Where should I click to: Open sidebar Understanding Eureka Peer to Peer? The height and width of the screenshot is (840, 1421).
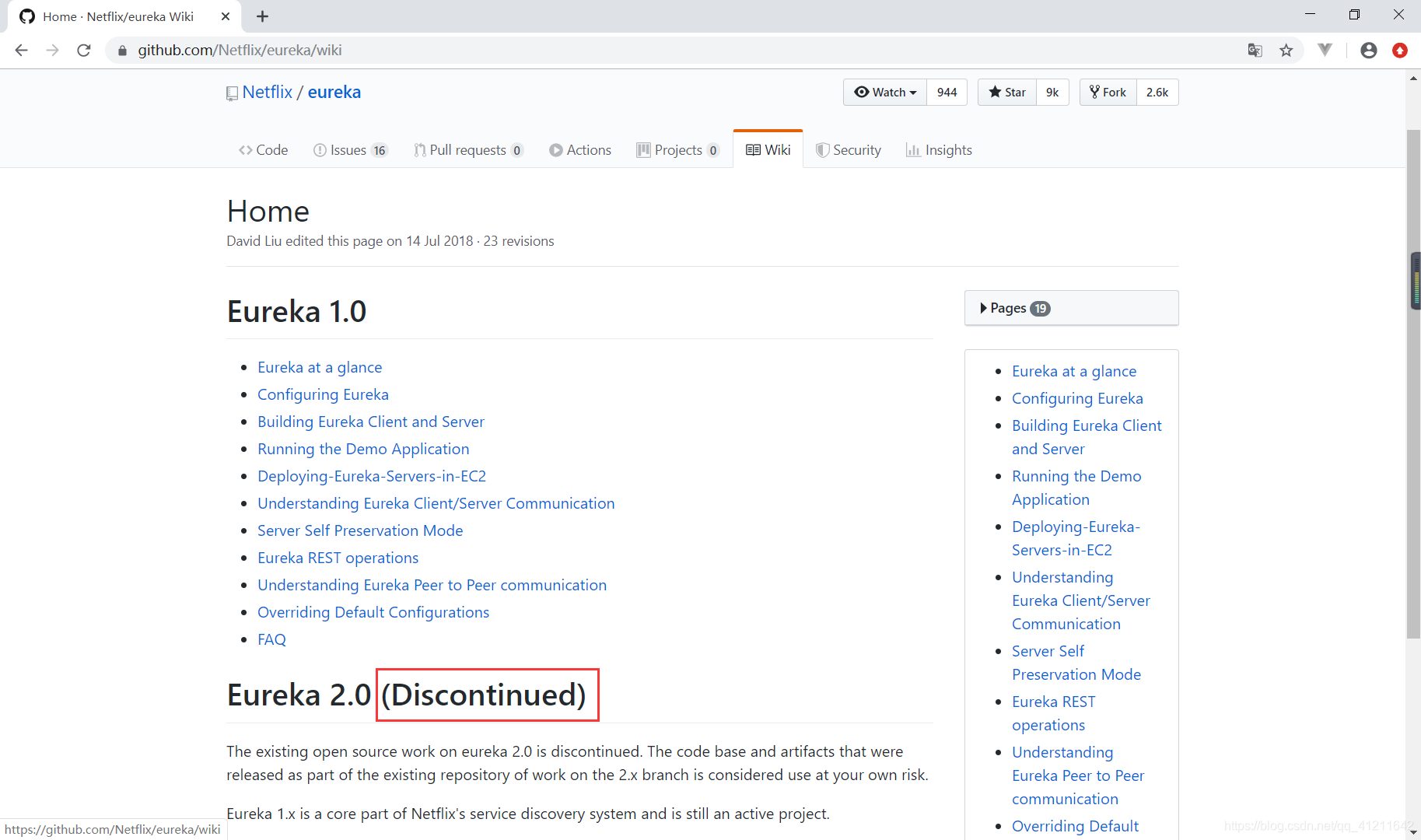click(x=1078, y=775)
